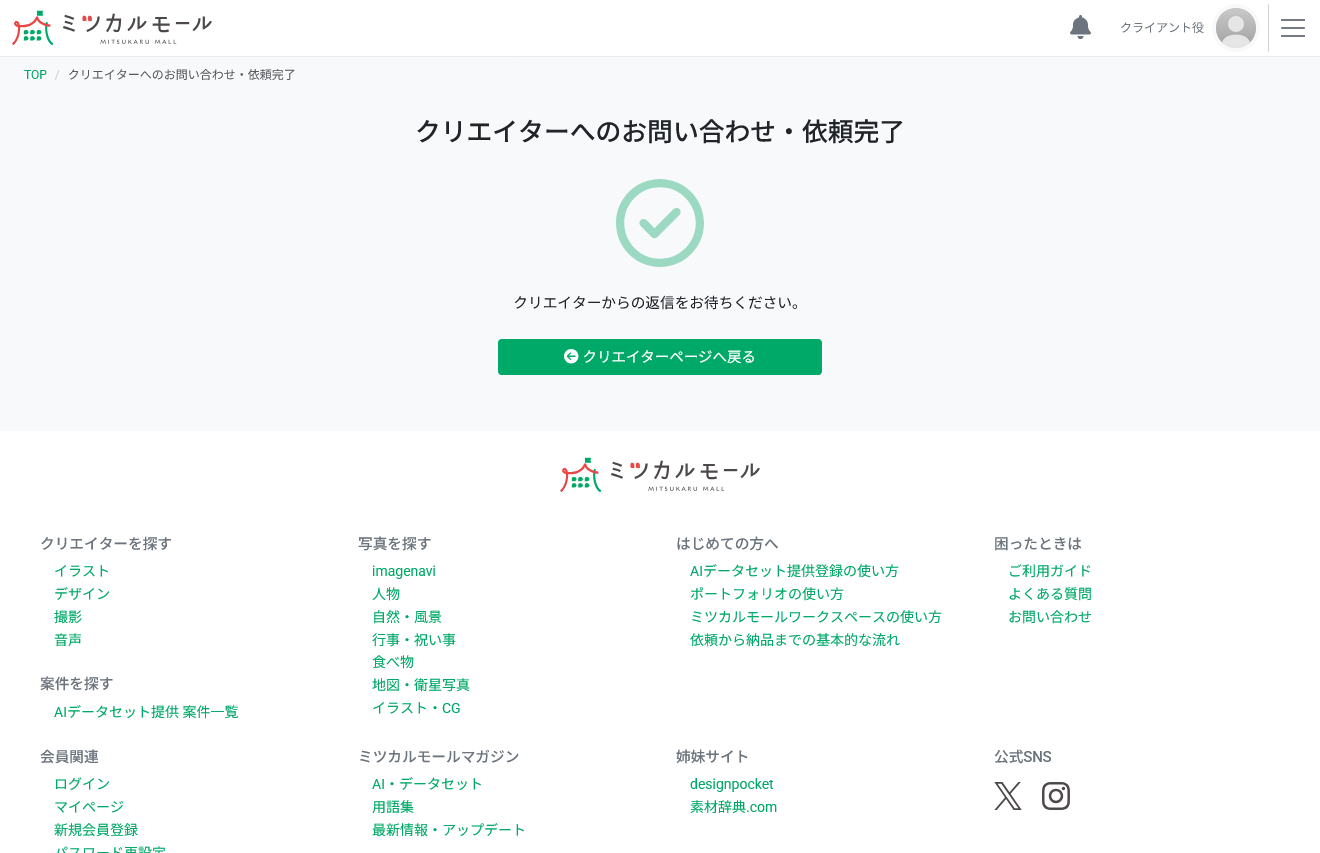The height and width of the screenshot is (853, 1320).
Task: Click the green checkmark completion icon
Action: pos(660,222)
